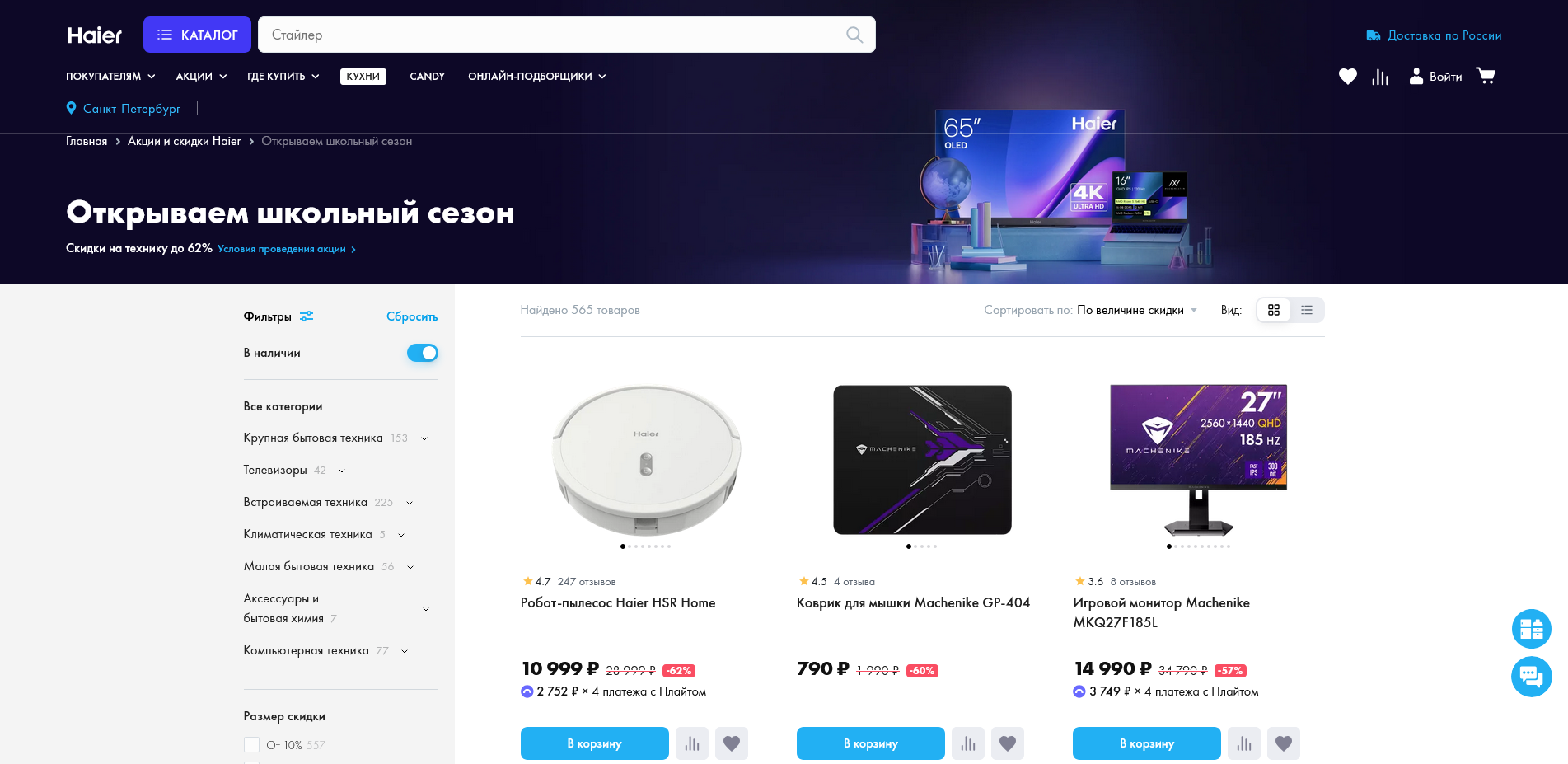The width and height of the screenshot is (1568, 764).
Task: Open the 'Candy' menu item
Action: point(427,77)
